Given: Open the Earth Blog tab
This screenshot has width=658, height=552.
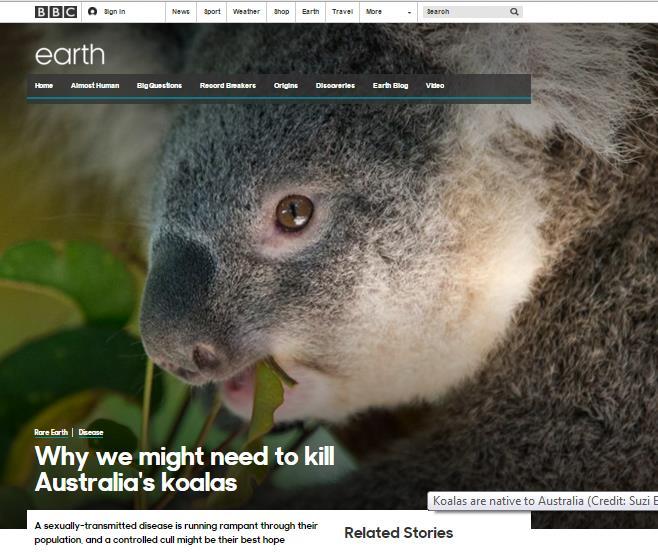Looking at the screenshot, I should pos(390,86).
